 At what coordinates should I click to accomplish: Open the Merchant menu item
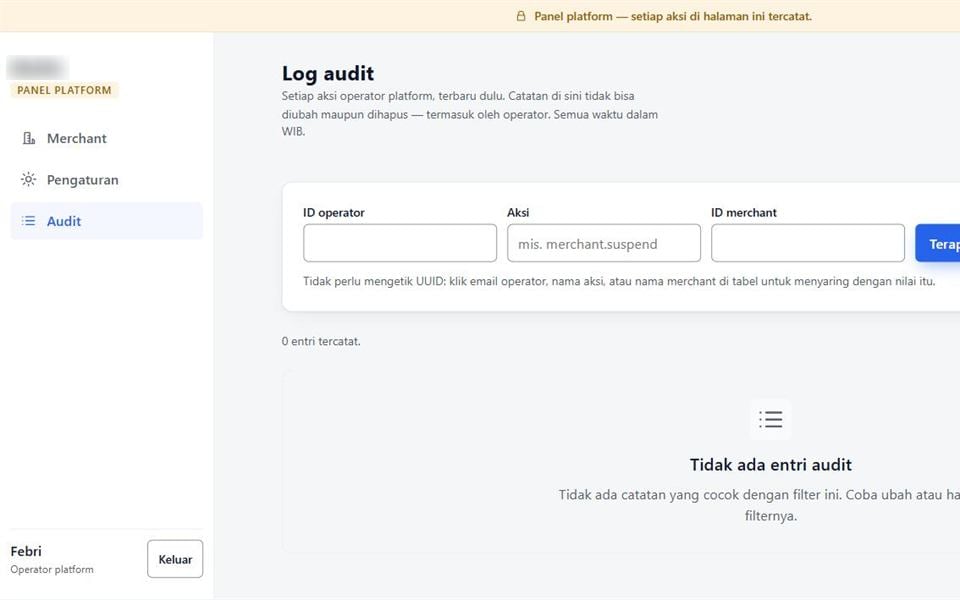[x=107, y=138]
